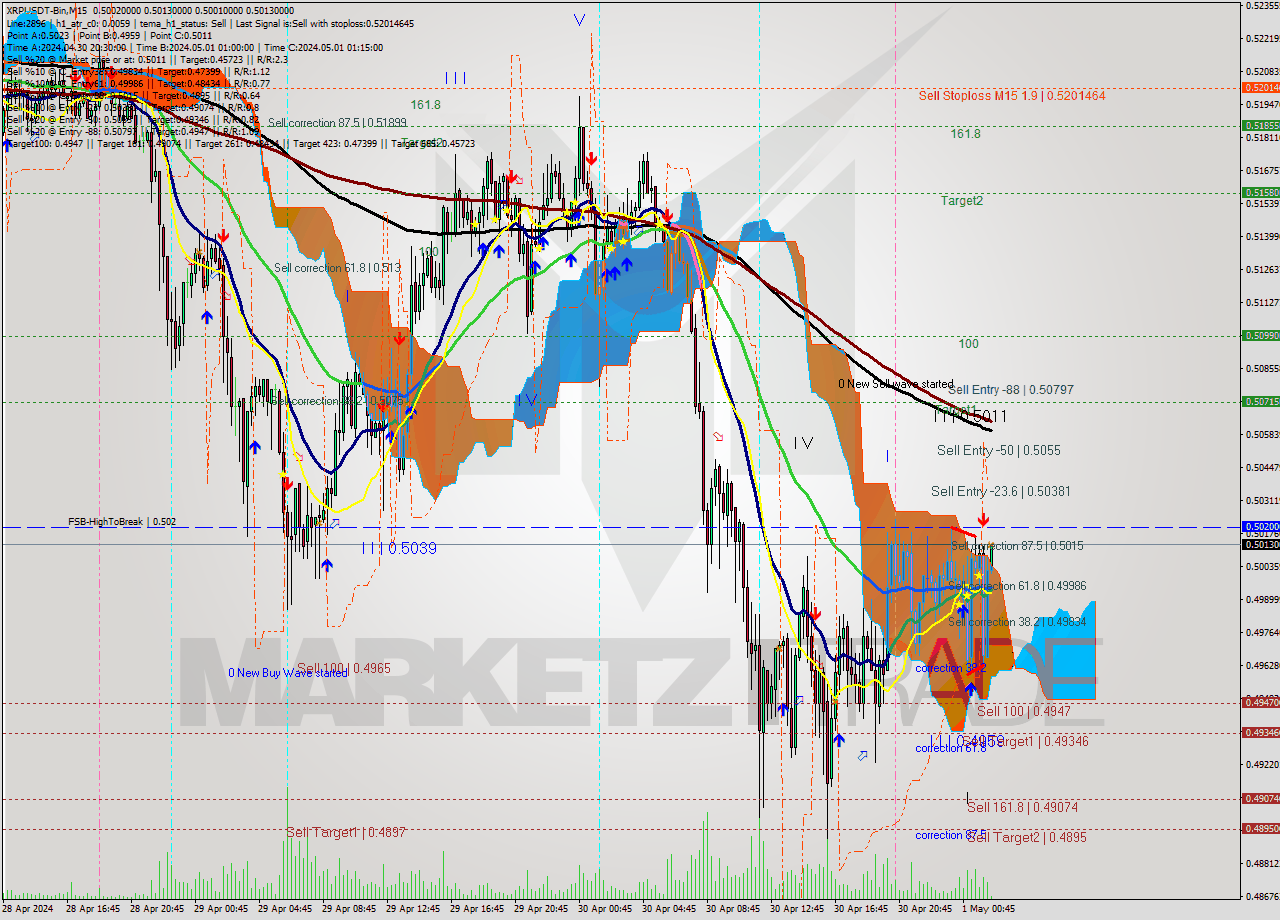The width and height of the screenshot is (1280, 920).
Task: Click the '0 New Sell wave started' label
Action: pos(896,384)
